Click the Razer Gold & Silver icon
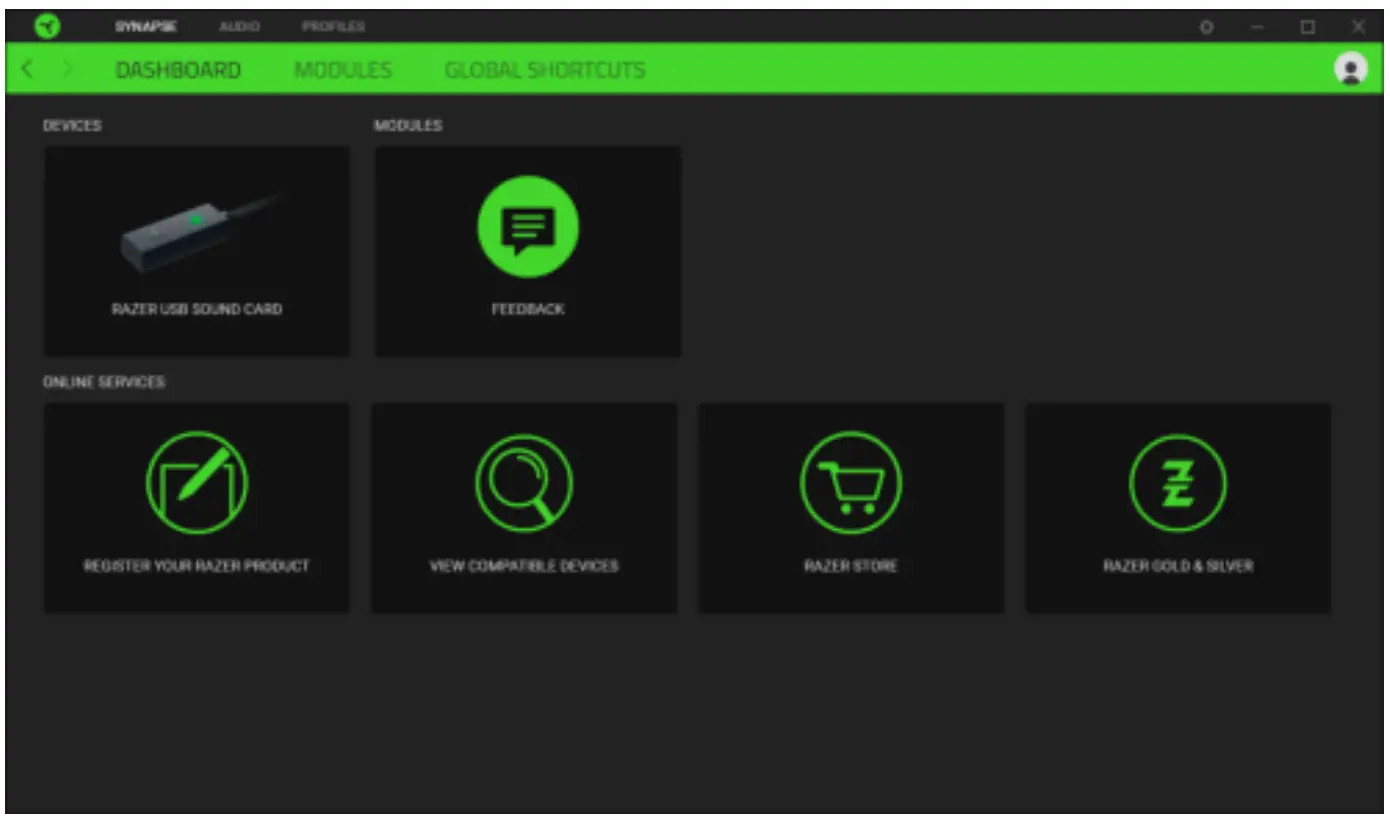1390x819 pixels. tap(1178, 483)
